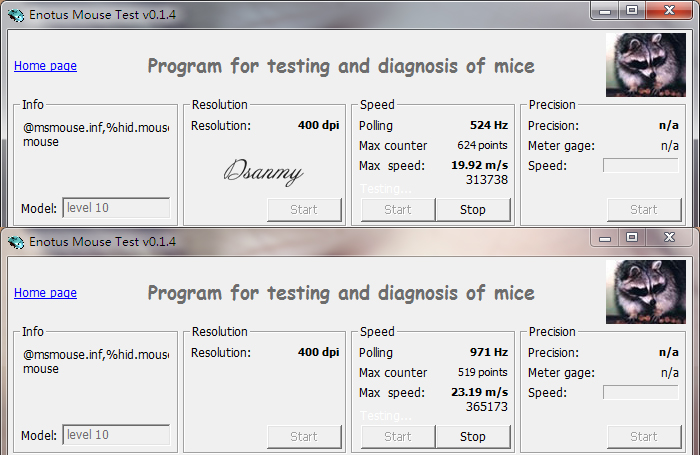Maximize the lower Enotus Mouse Test window
Image resolution: width=700 pixels, height=455 pixels.
[x=632, y=237]
